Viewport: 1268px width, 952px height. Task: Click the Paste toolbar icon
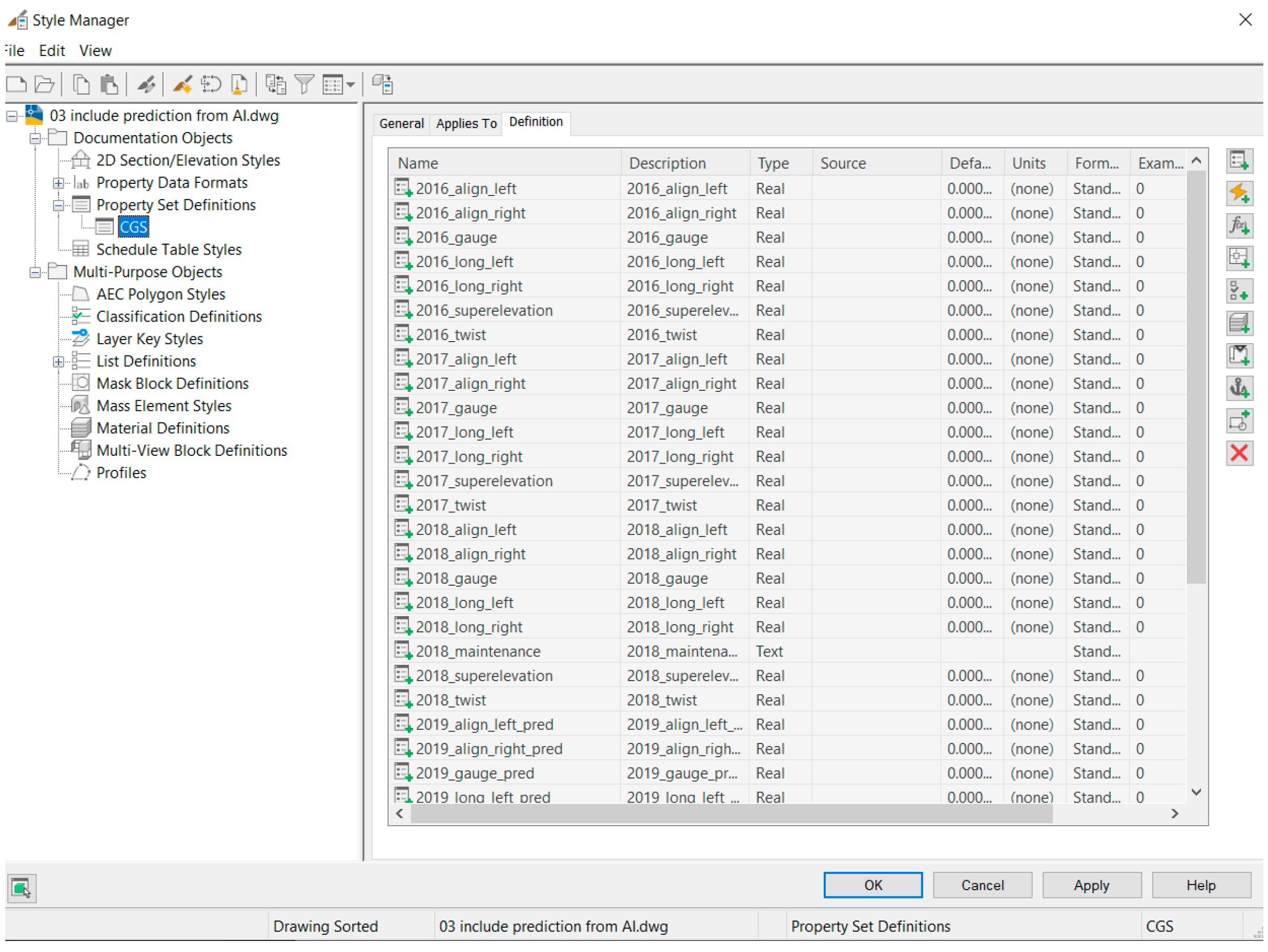click(x=109, y=85)
